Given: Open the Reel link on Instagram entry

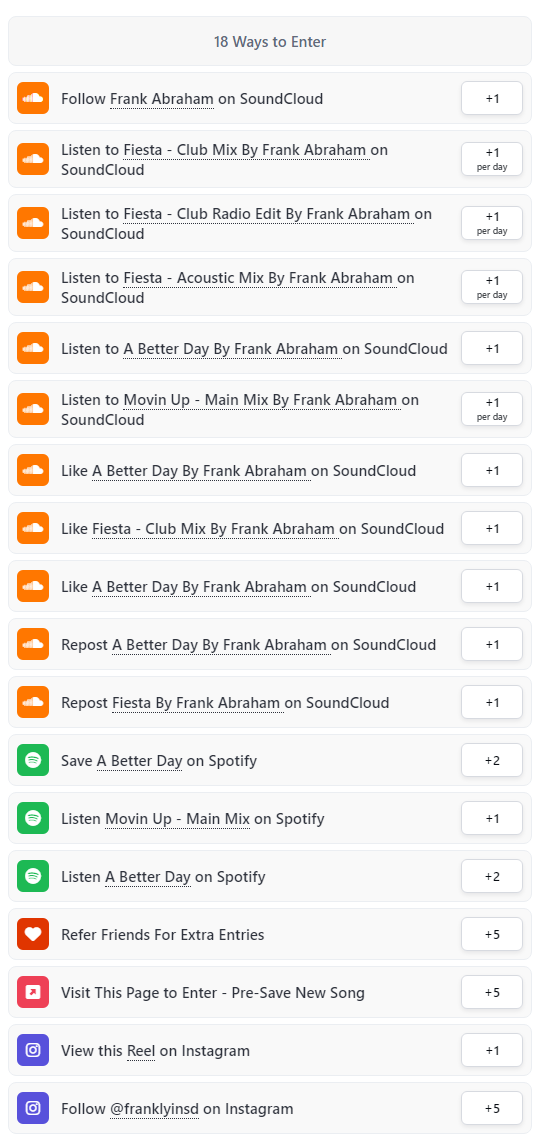Looking at the screenshot, I should pyautogui.click(x=141, y=1051).
